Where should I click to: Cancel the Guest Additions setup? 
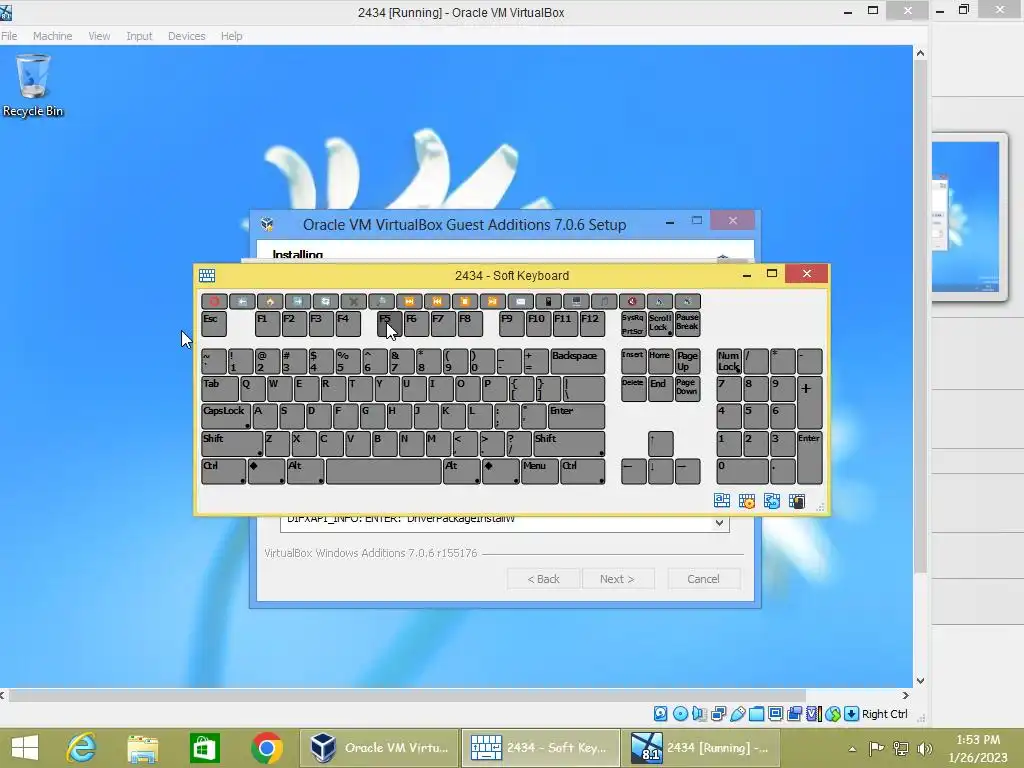point(703,579)
